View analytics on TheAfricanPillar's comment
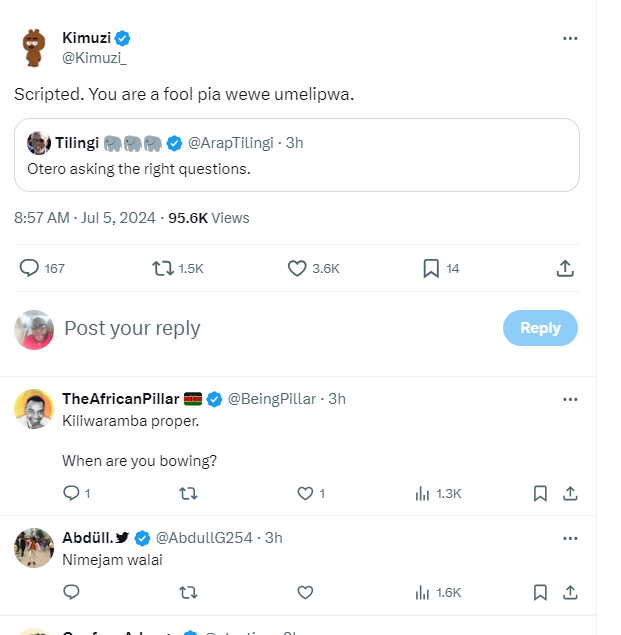This screenshot has height=635, width=621. [424, 493]
